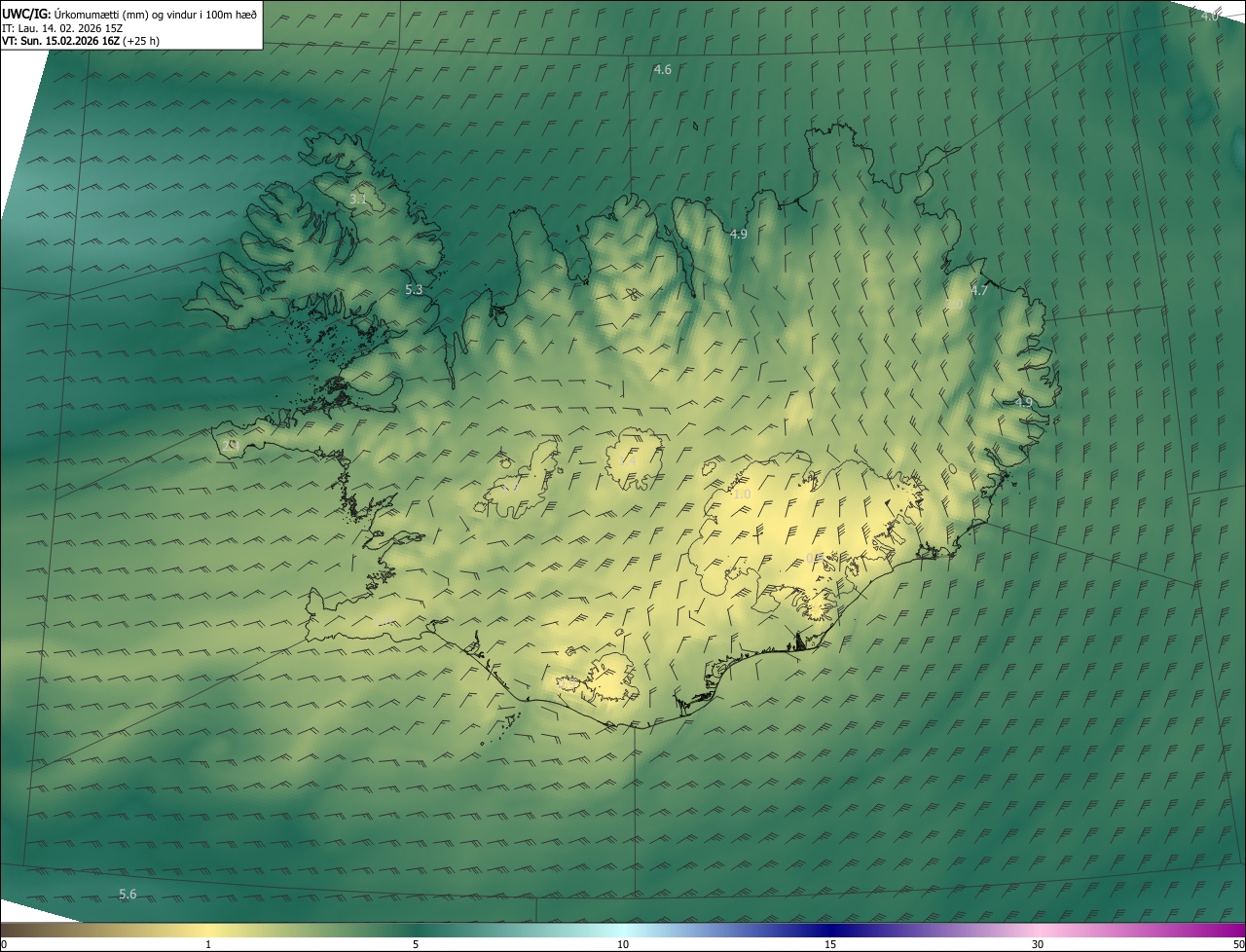This screenshot has height=952, width=1246.
Task: Click the '4.6' value label on map
Action: [x=662, y=69]
